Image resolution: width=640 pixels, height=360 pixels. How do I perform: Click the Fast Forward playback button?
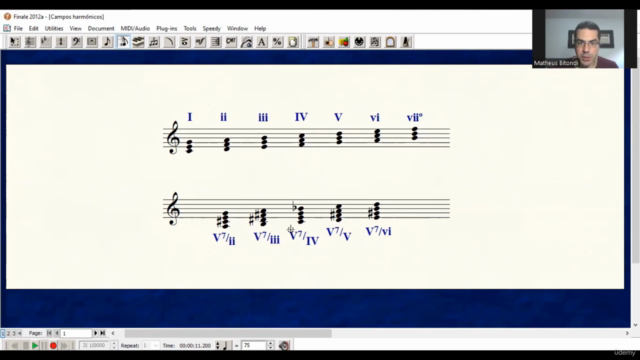coord(64,346)
